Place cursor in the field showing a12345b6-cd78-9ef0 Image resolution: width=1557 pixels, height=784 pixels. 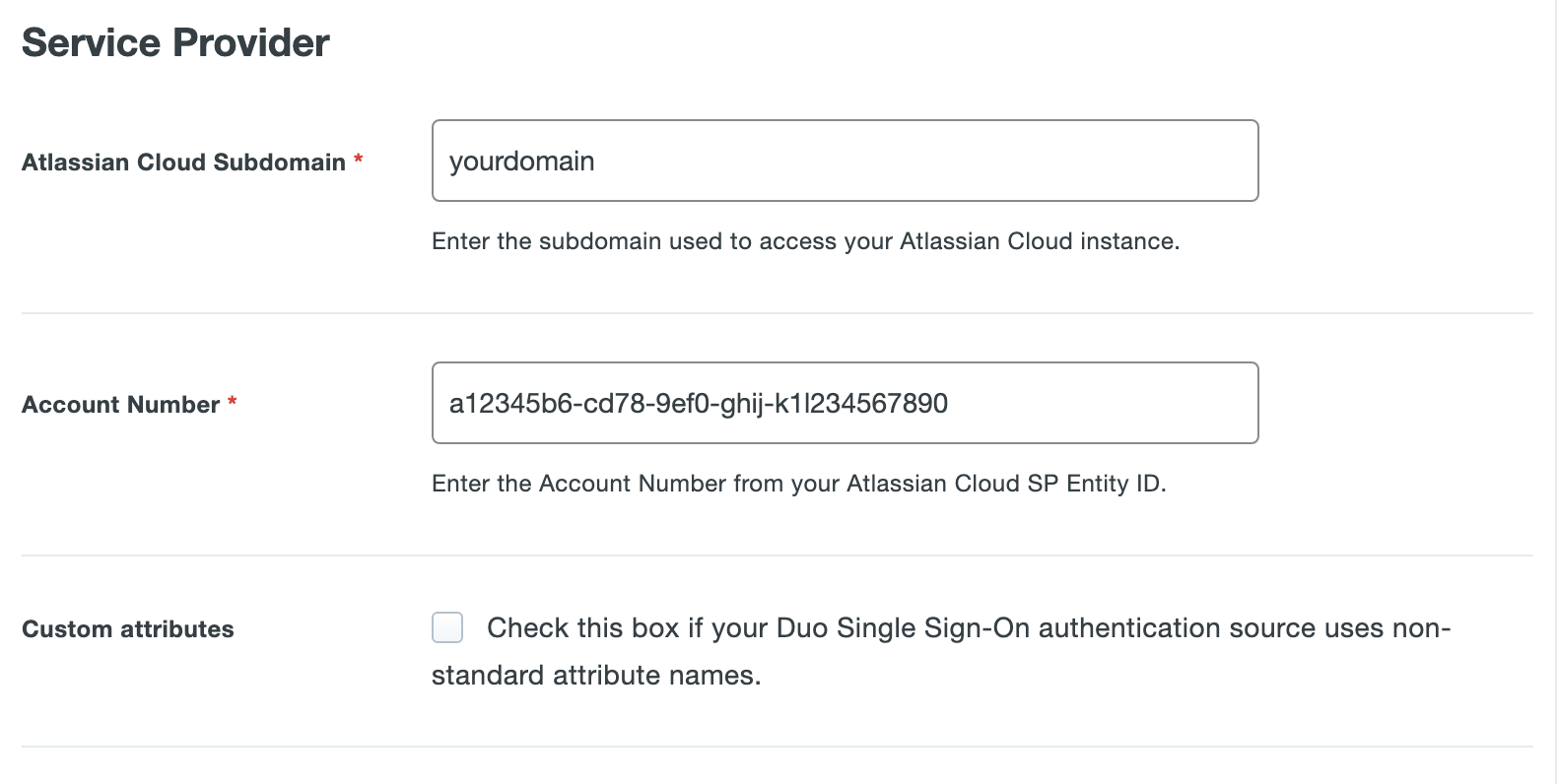tap(844, 402)
